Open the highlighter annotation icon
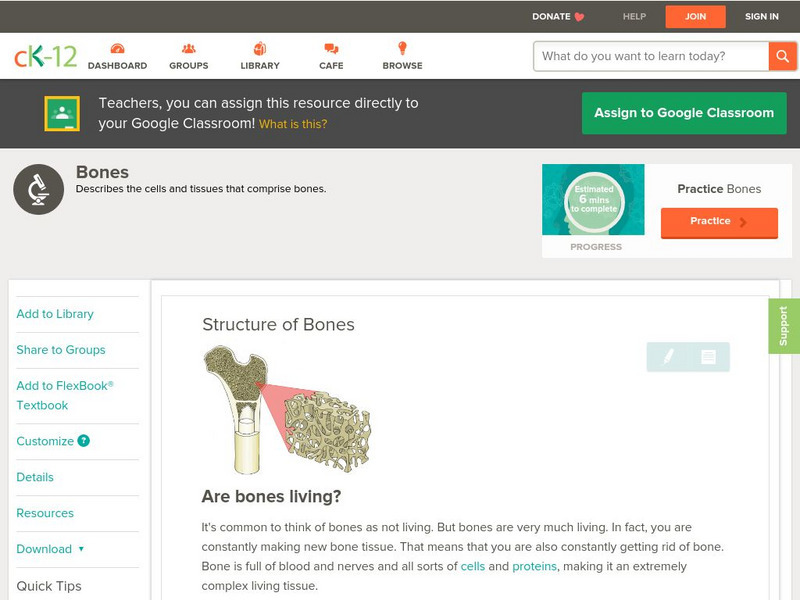 tap(668, 357)
